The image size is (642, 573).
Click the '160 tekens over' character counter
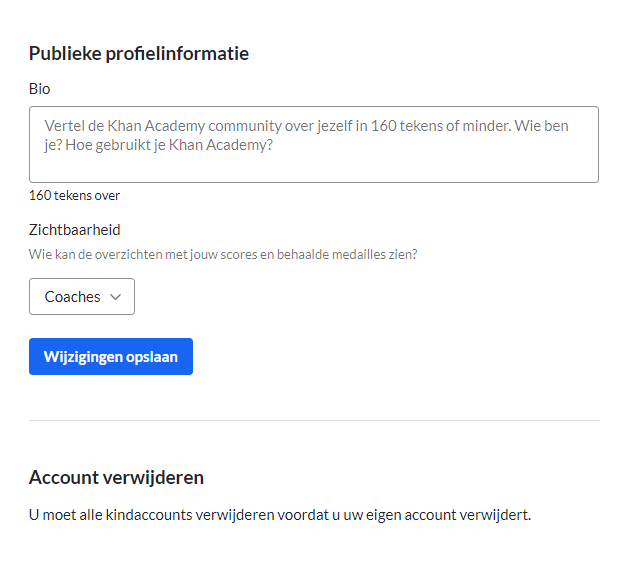[75, 195]
